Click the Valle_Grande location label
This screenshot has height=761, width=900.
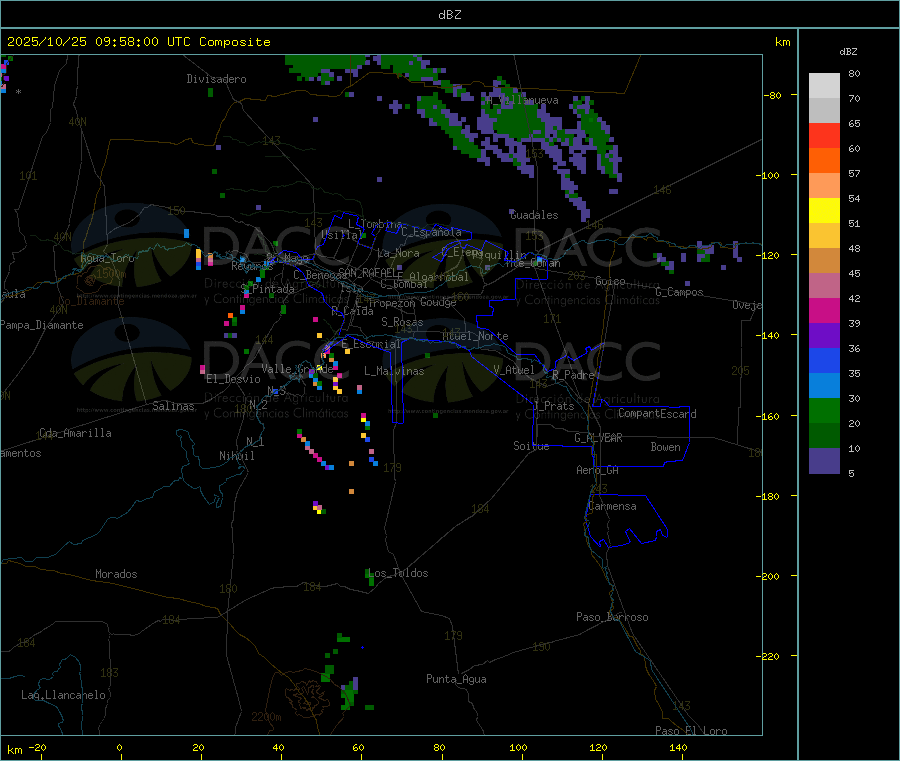point(297,369)
